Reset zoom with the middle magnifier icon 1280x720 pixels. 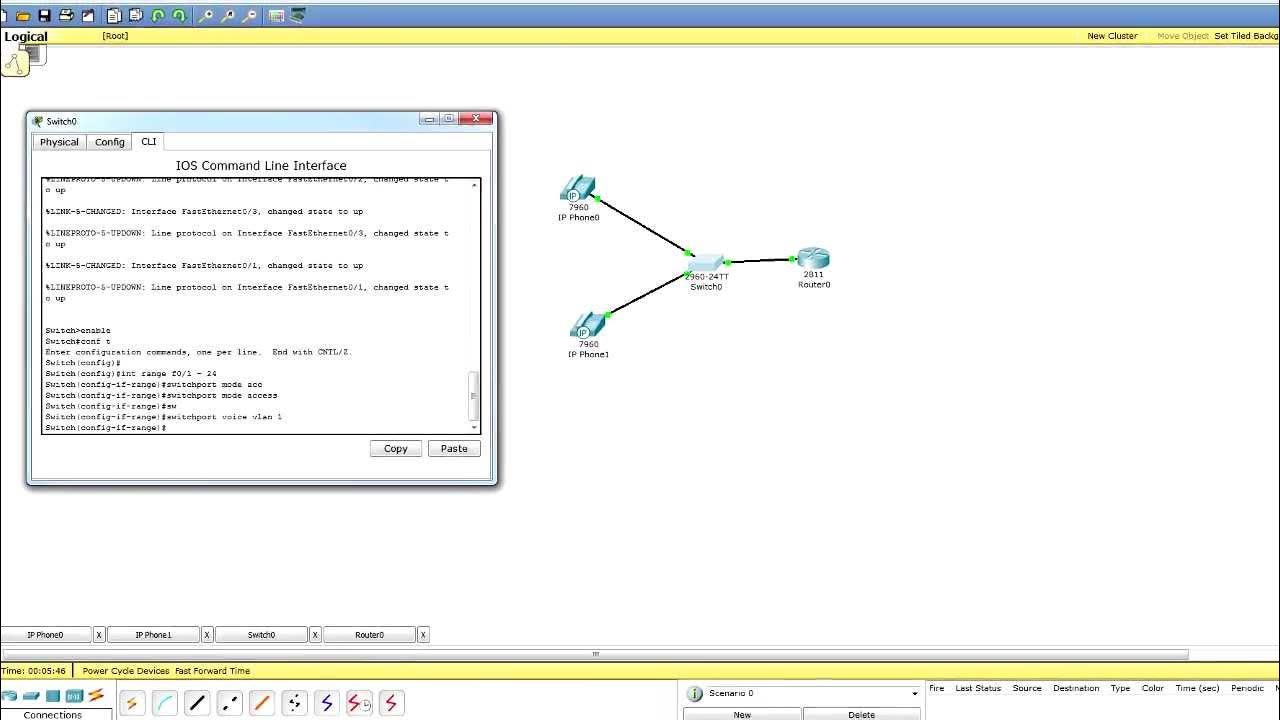pos(228,16)
